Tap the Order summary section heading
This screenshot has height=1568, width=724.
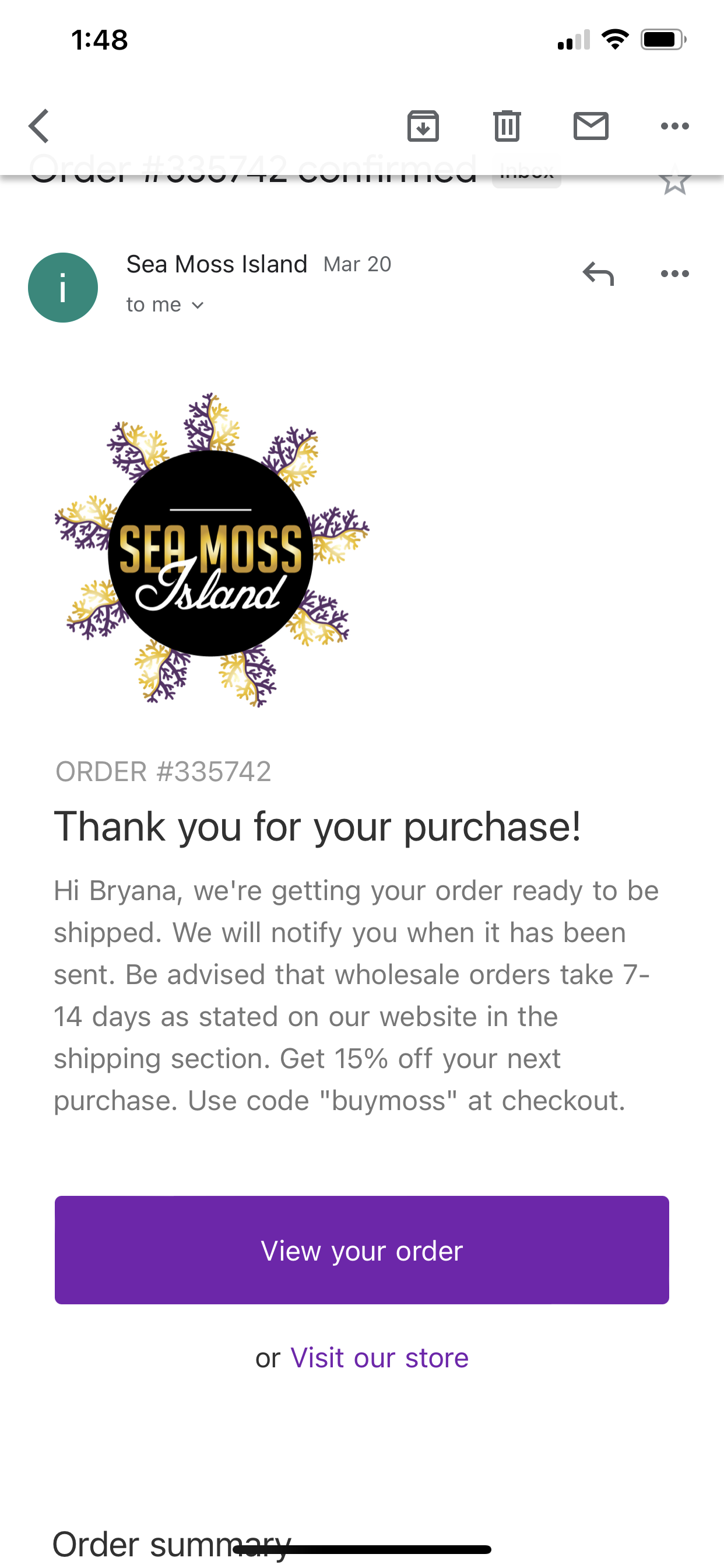[171, 1544]
